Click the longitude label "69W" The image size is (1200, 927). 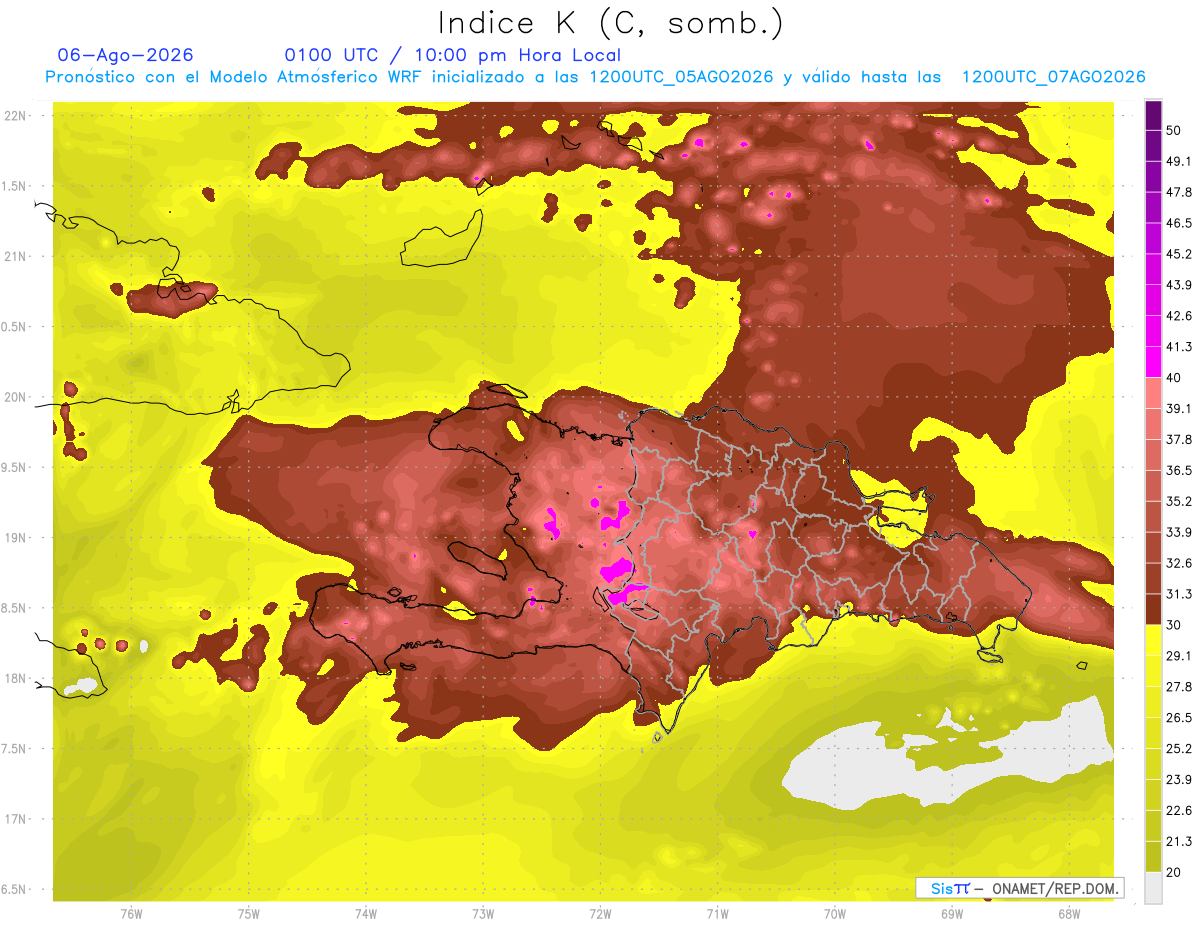951,914
